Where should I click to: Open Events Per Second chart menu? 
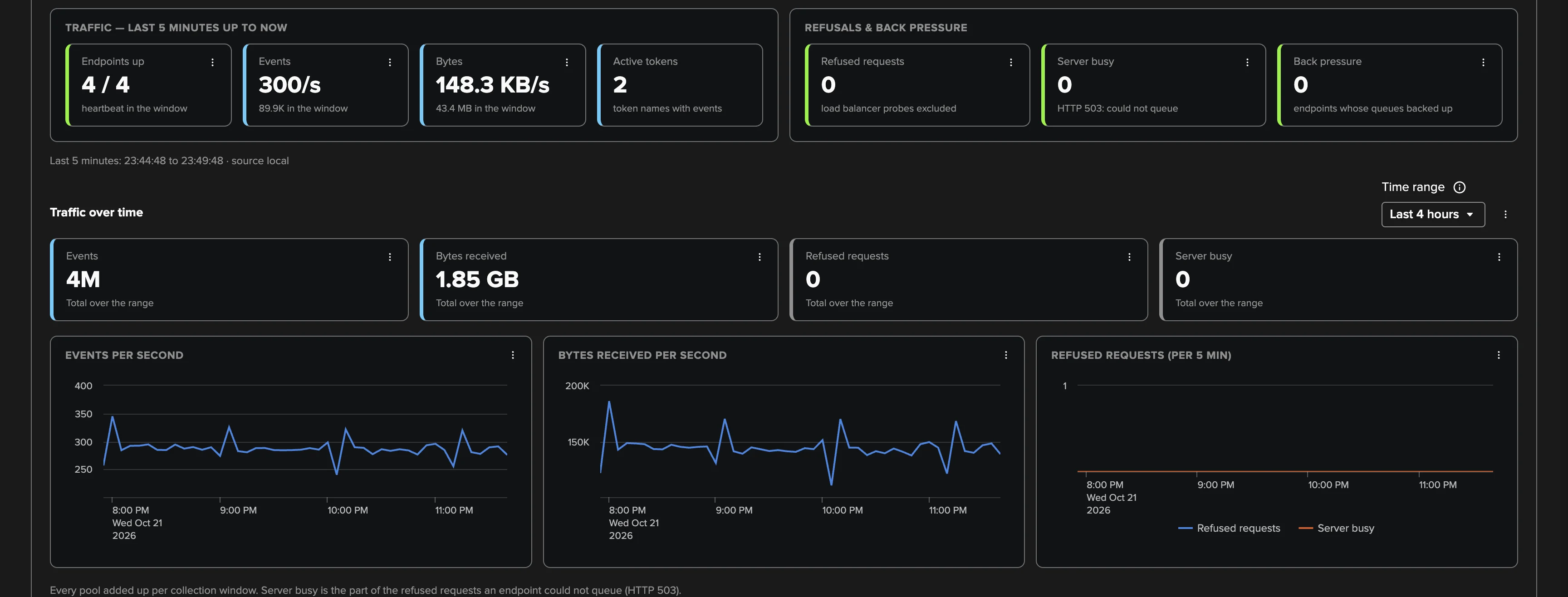(513, 355)
